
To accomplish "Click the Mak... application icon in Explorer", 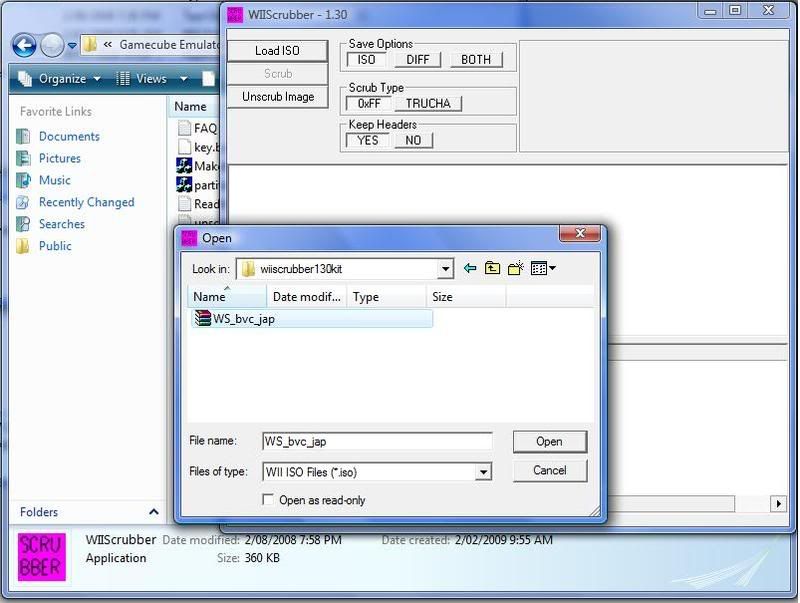I will [x=184, y=166].
